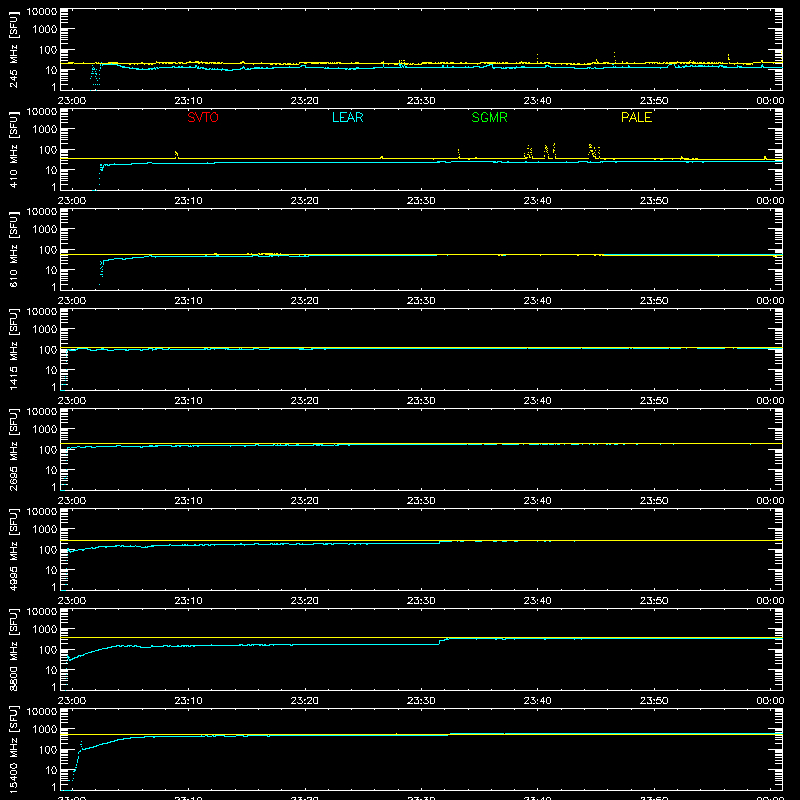The height and width of the screenshot is (800, 800).
Task: Click the 10000 y-axis value in 2695 MHz panel
Action: tap(42, 412)
